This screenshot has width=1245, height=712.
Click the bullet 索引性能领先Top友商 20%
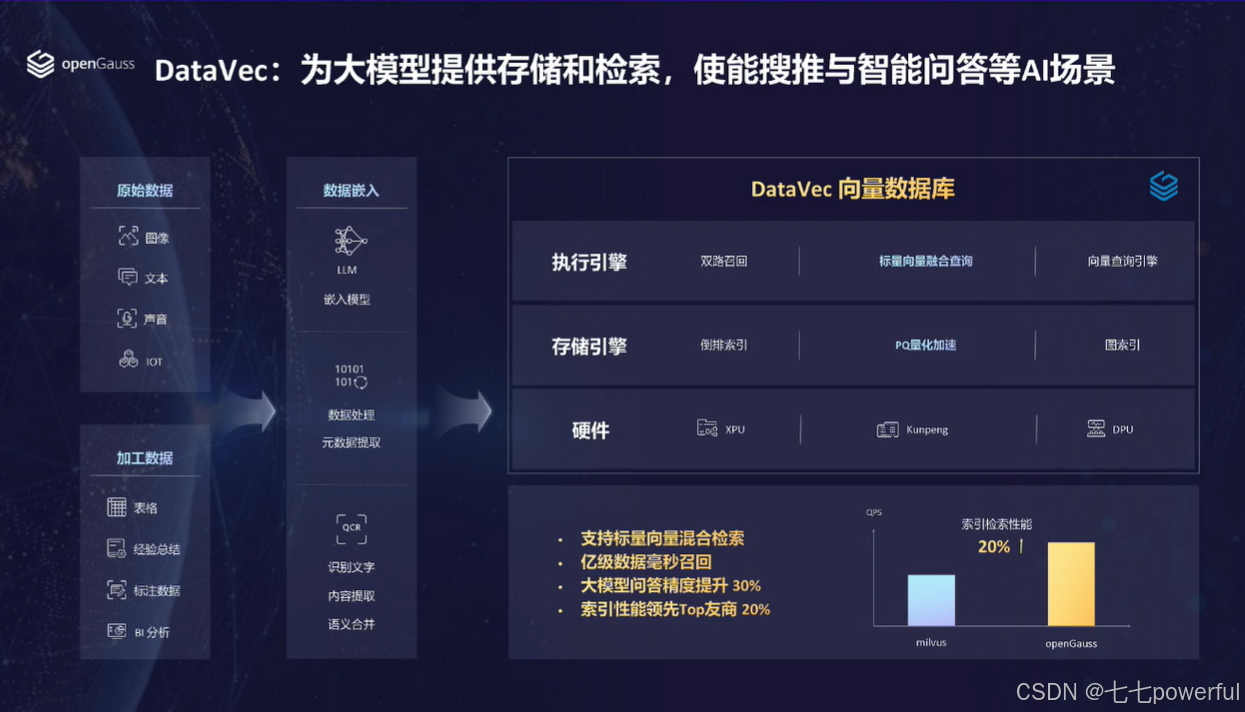[x=675, y=609]
